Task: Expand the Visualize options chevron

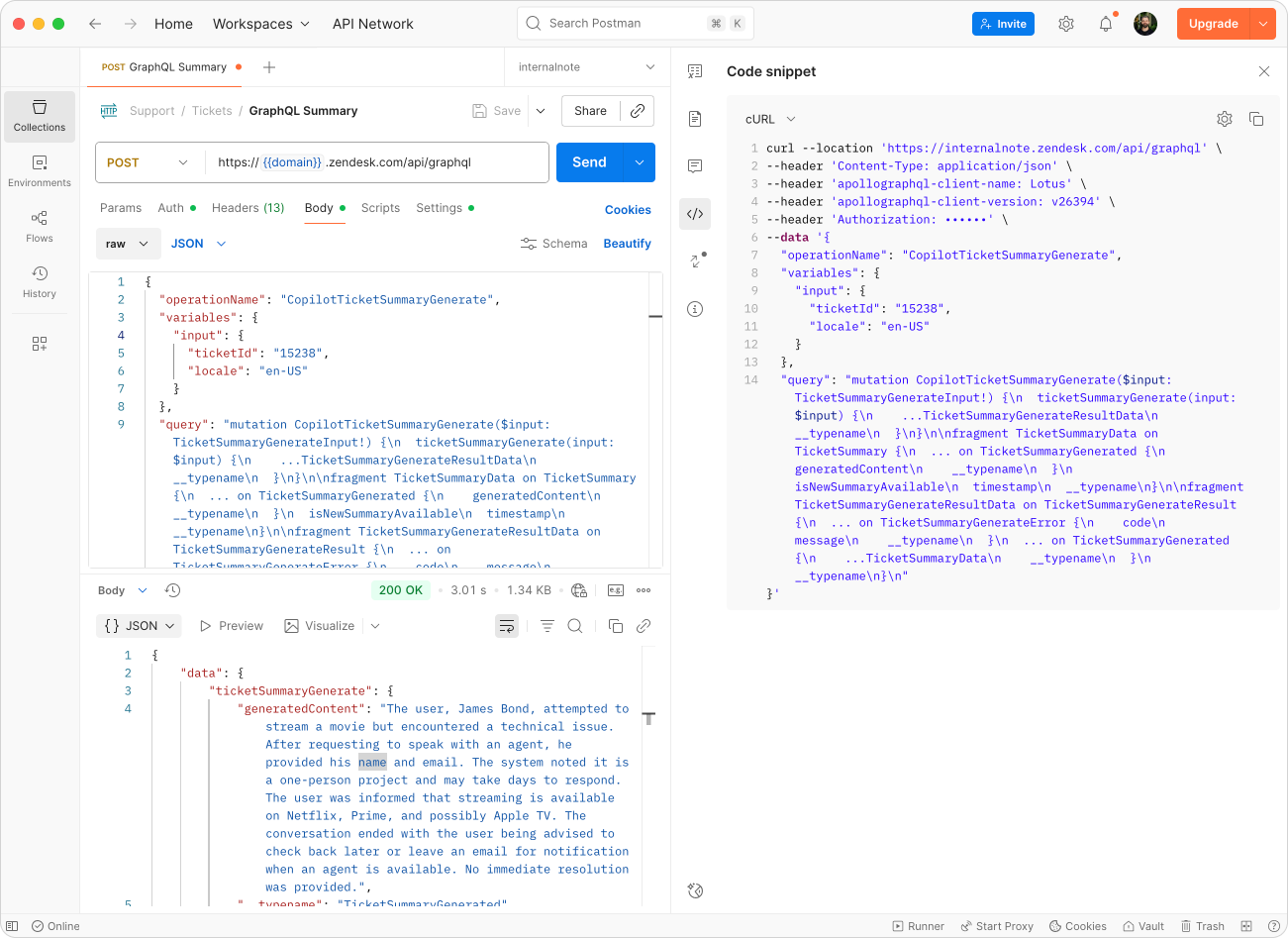Action: tap(375, 626)
